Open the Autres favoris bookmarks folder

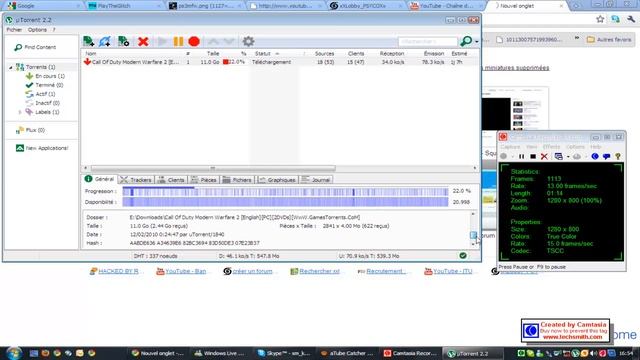[609, 40]
